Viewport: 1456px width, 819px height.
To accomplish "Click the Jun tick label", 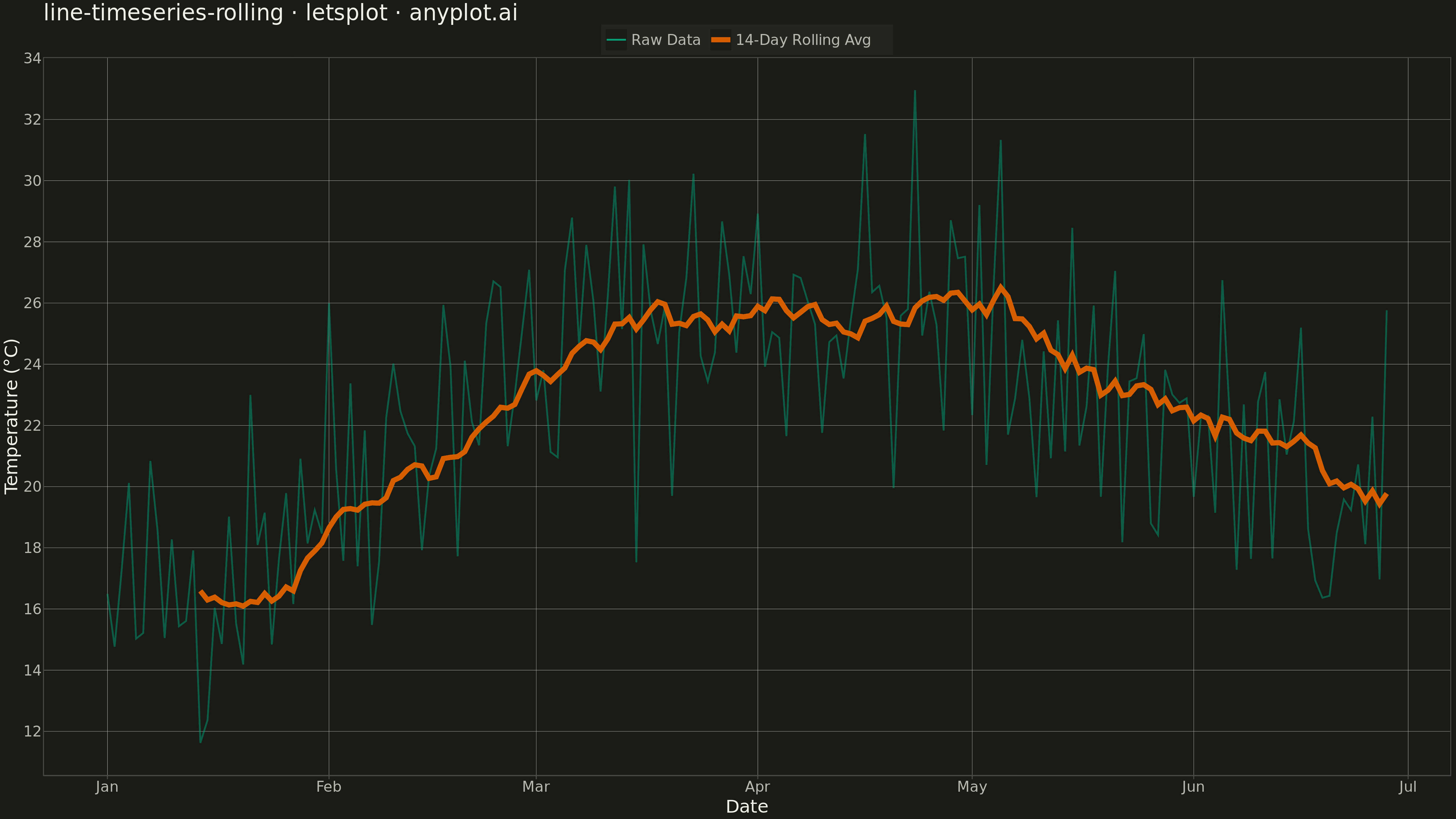I will click(x=1193, y=787).
